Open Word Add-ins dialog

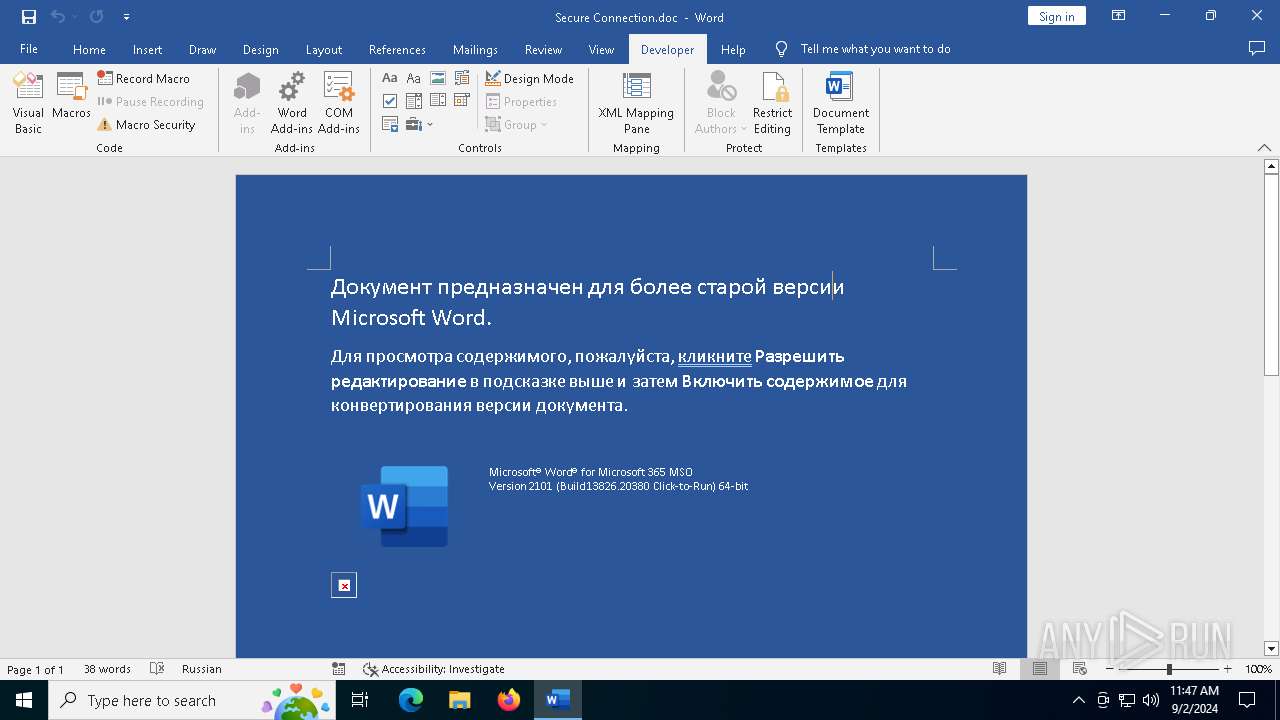(292, 104)
